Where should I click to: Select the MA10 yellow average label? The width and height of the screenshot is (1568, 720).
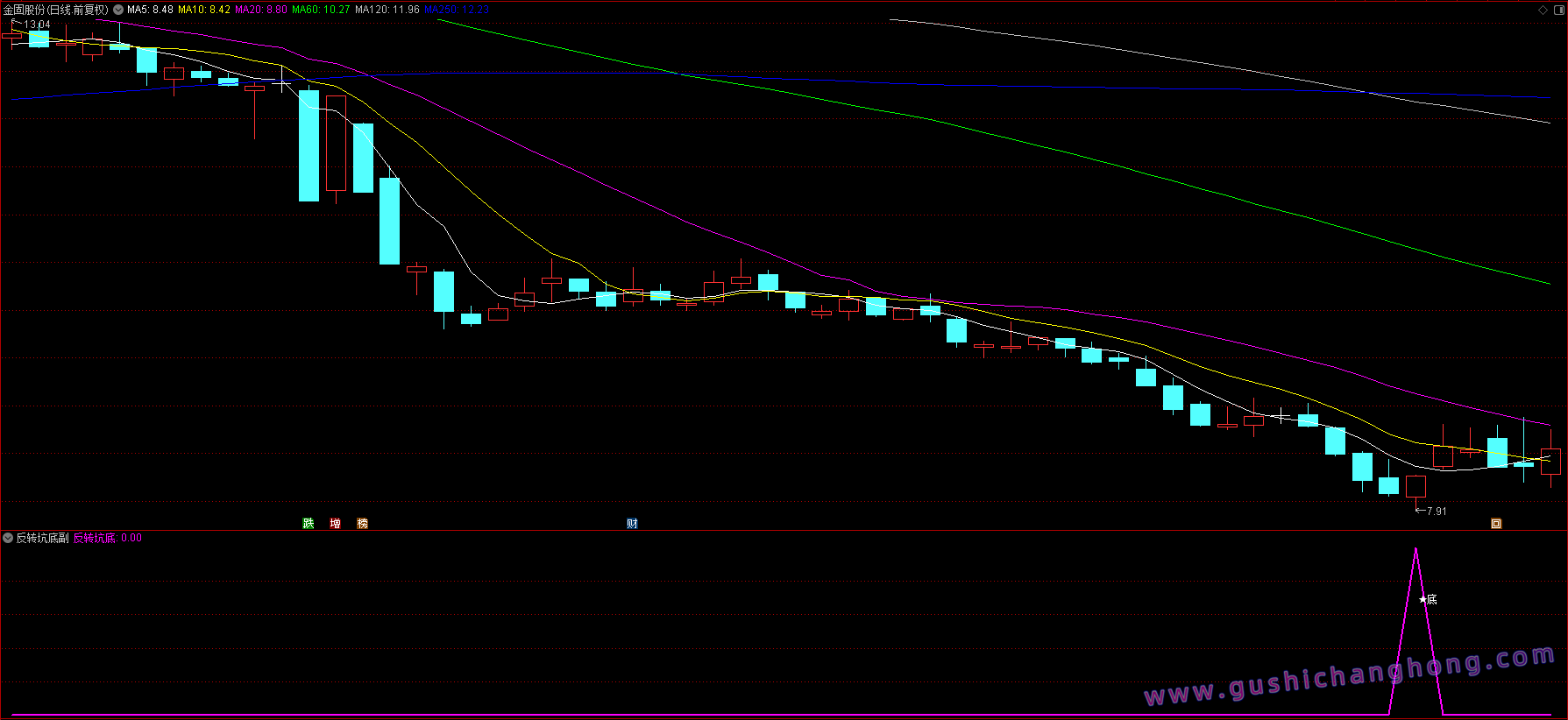coord(204,10)
